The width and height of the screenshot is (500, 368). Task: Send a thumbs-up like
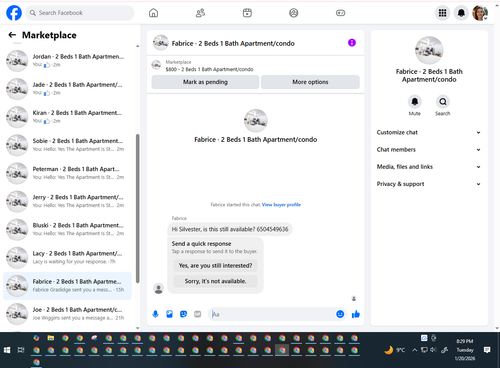coord(356,314)
